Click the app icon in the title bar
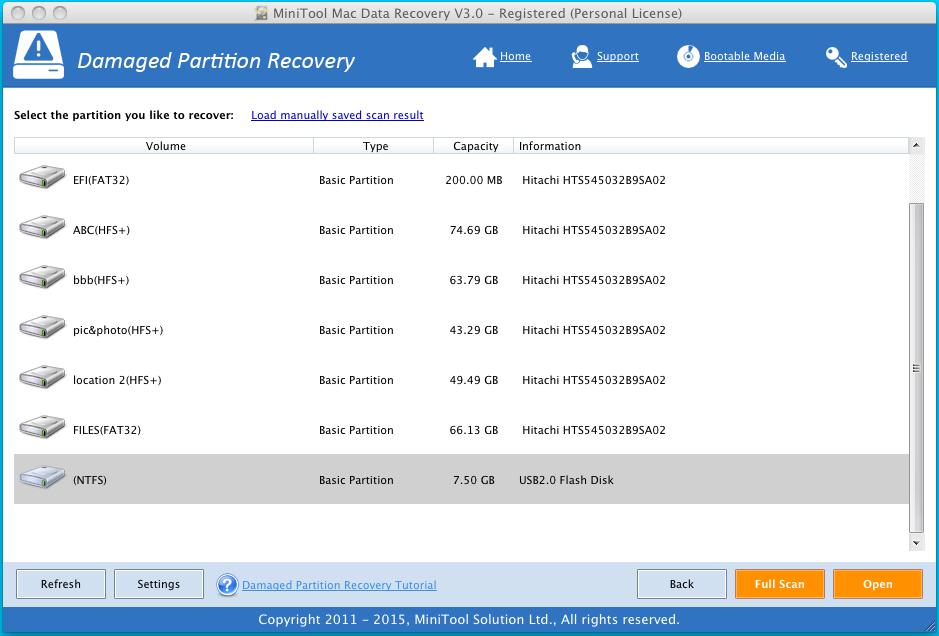939x636 pixels. click(x=261, y=13)
